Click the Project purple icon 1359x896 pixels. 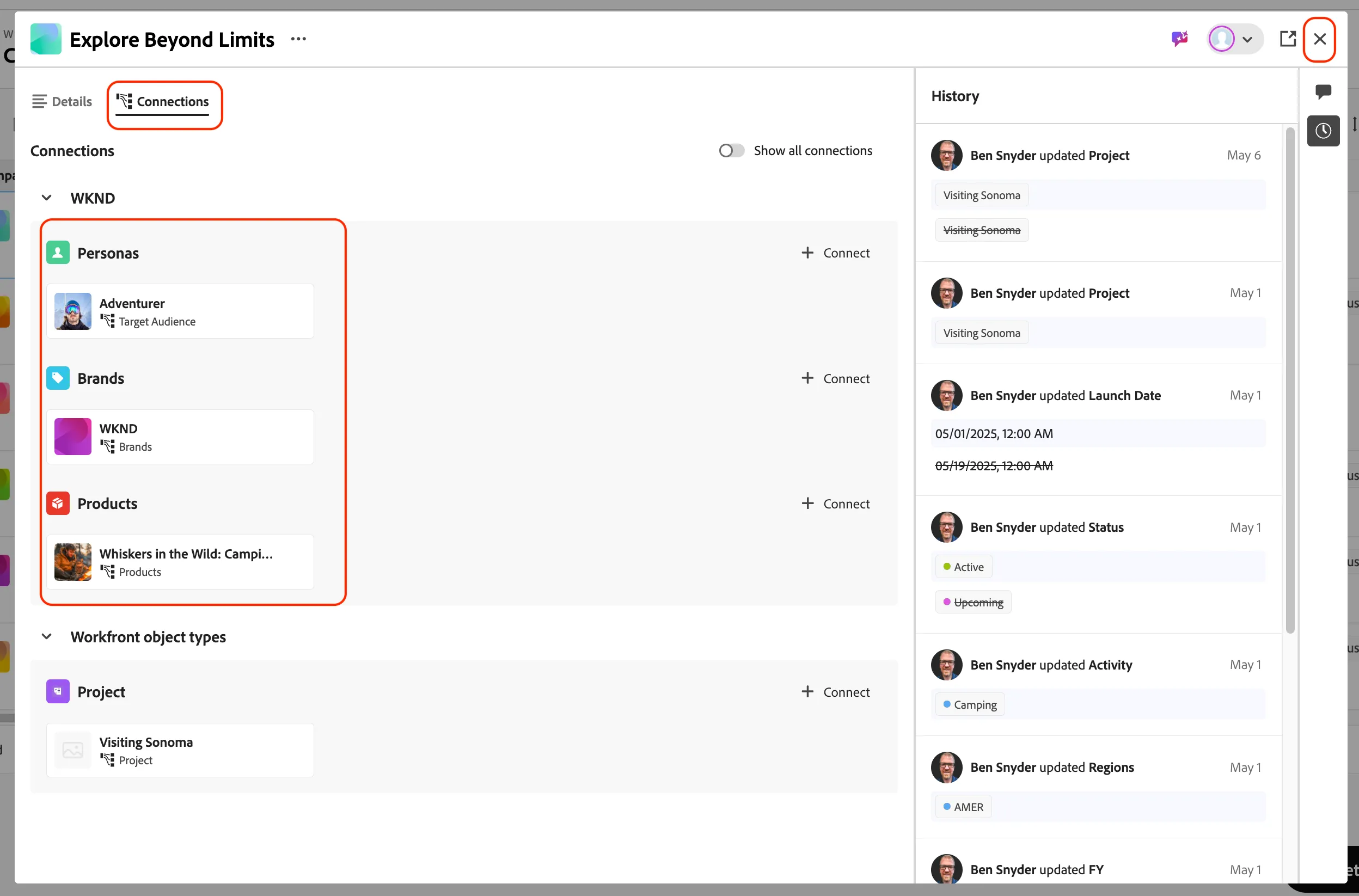pos(58,691)
